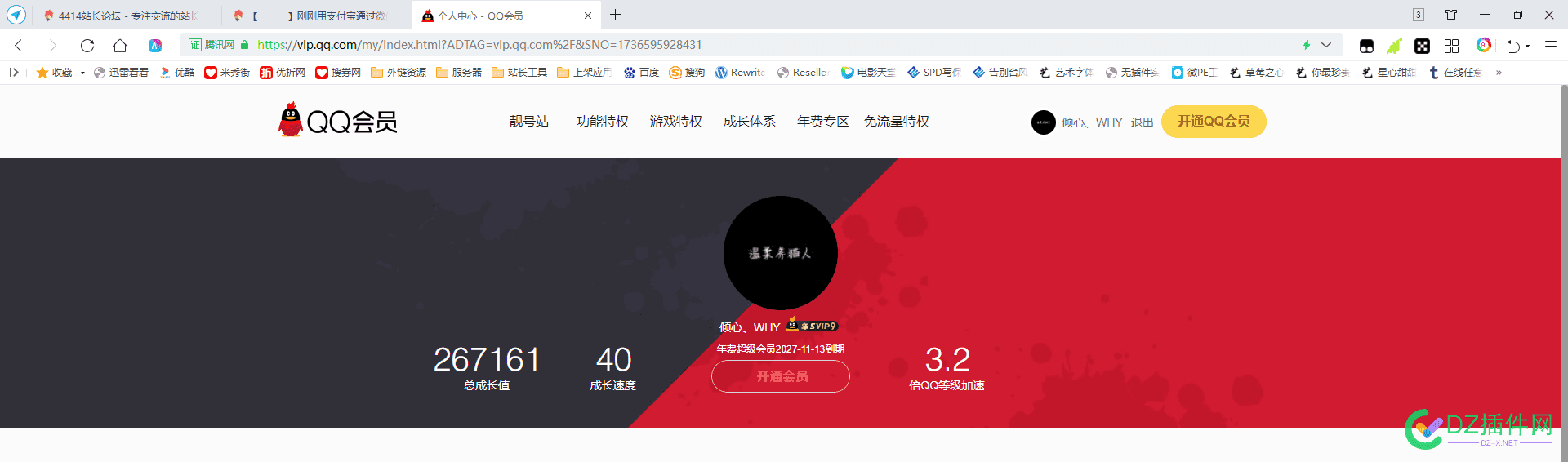Open the 米秀街 bookmark
Screen dimensions: 1568x462
coord(227,73)
